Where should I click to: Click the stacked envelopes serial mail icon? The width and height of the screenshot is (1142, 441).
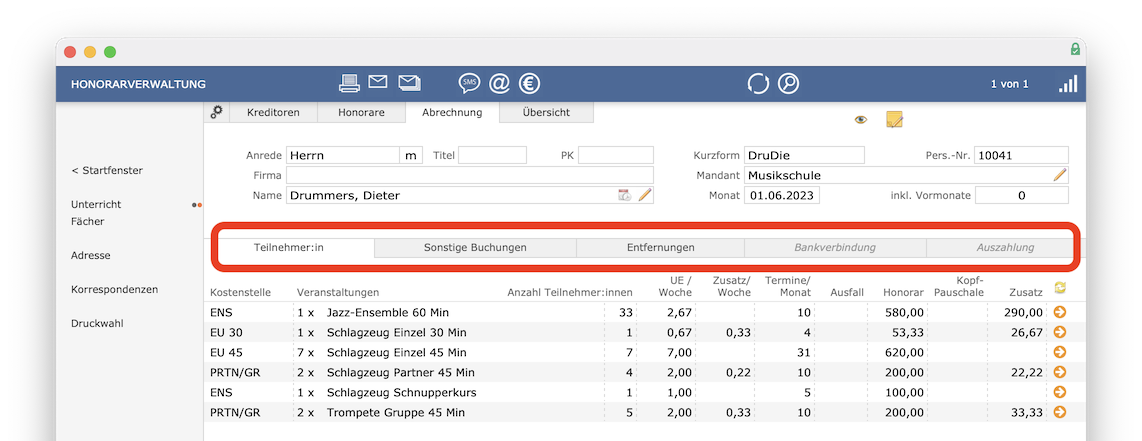tap(409, 83)
